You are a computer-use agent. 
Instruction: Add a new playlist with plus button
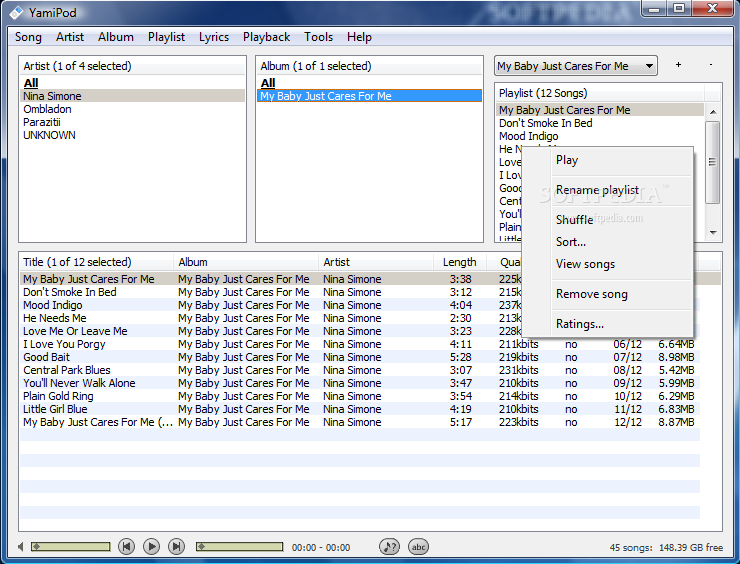(x=678, y=65)
